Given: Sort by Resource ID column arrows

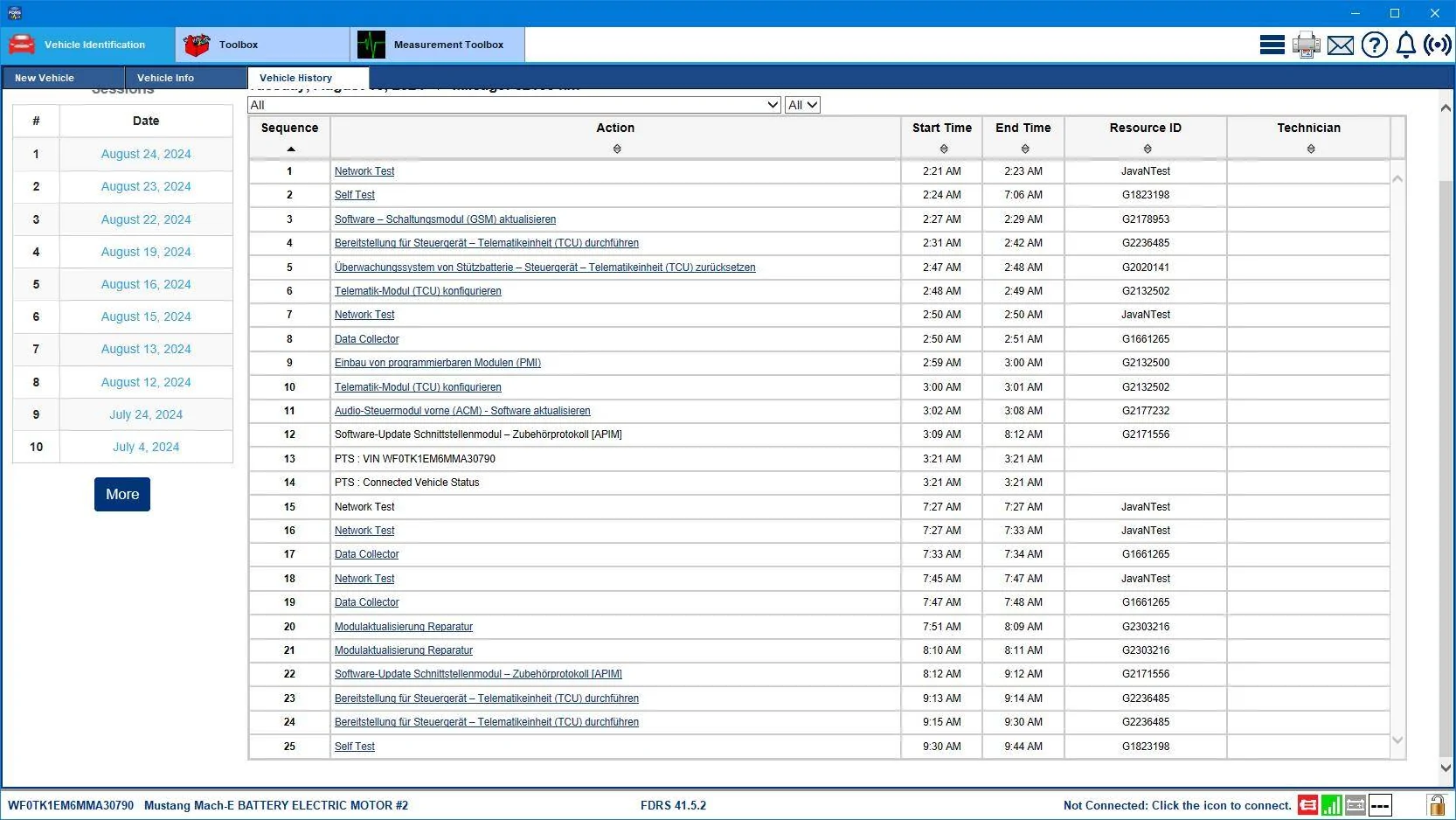Looking at the screenshot, I should [x=1147, y=149].
